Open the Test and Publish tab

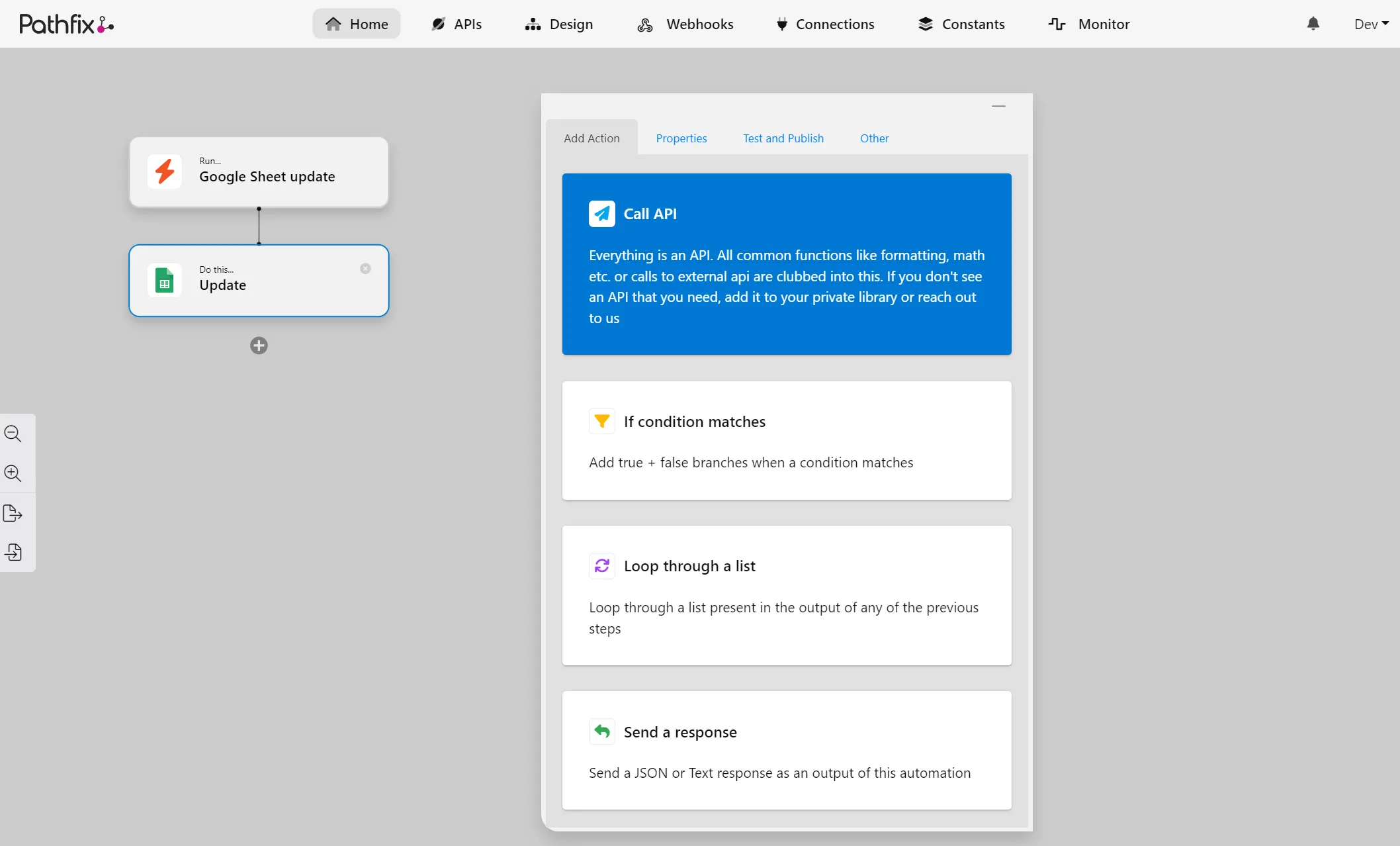(x=783, y=138)
